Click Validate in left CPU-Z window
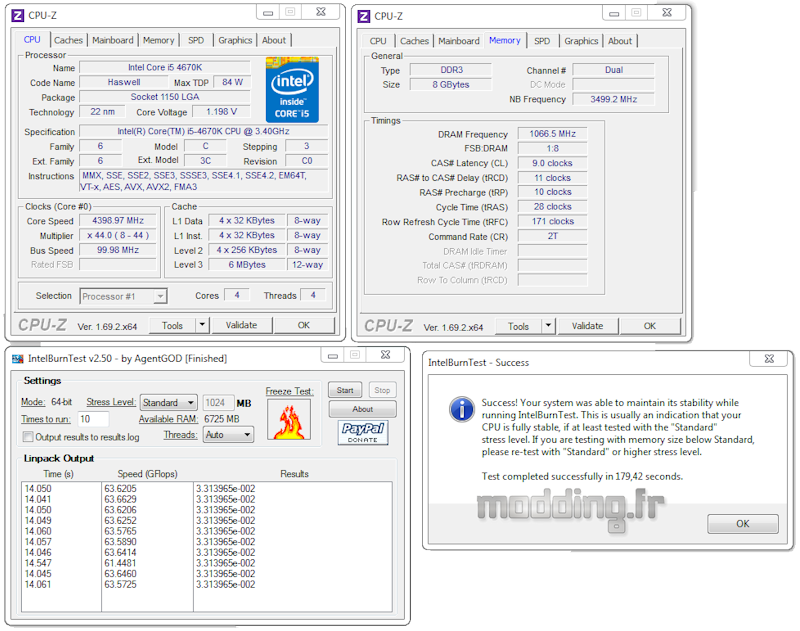This screenshot has width=800, height=631. coord(241,325)
